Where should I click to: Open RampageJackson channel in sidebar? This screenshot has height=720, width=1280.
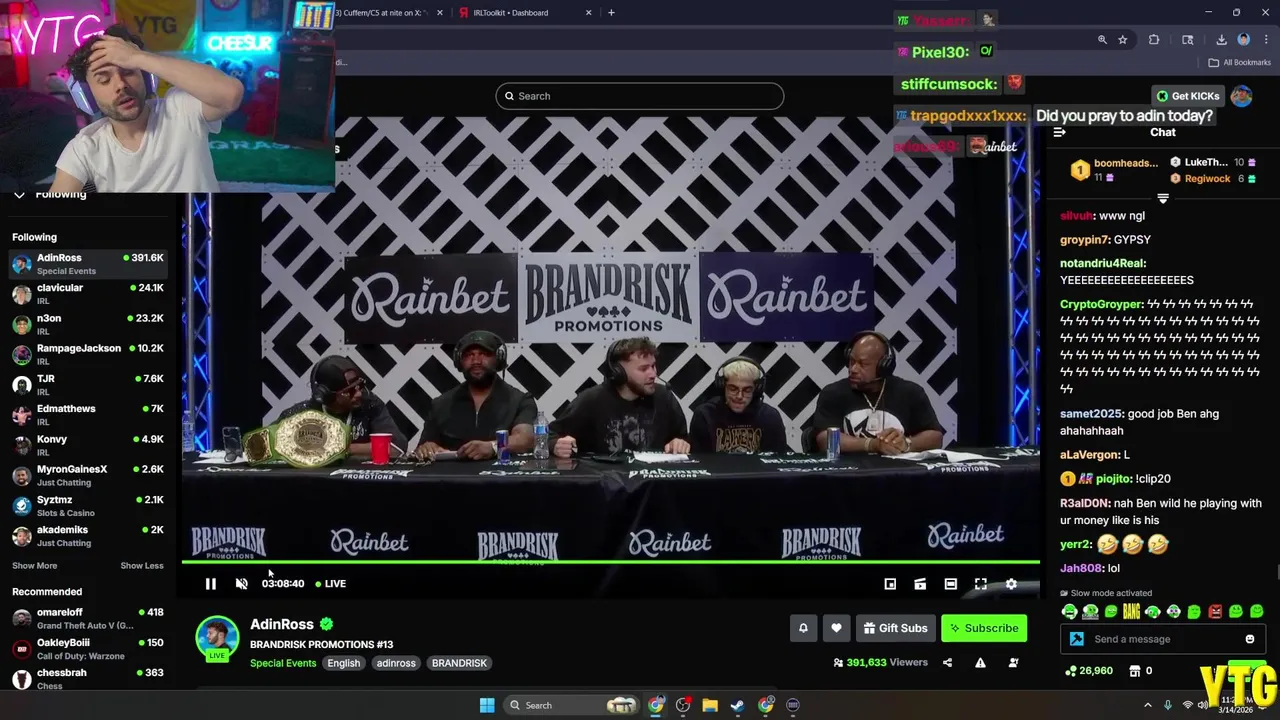click(88, 354)
